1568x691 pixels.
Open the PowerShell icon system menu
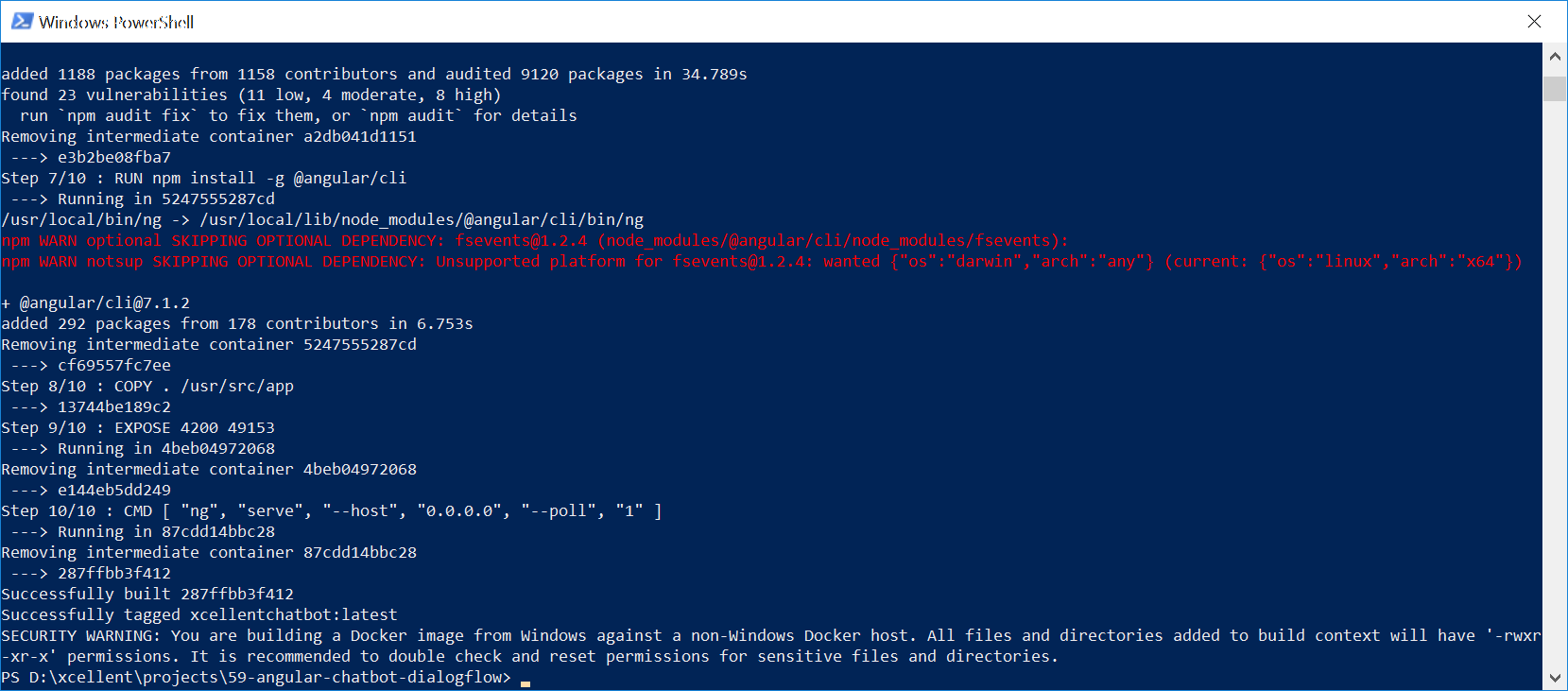pyautogui.click(x=22, y=21)
